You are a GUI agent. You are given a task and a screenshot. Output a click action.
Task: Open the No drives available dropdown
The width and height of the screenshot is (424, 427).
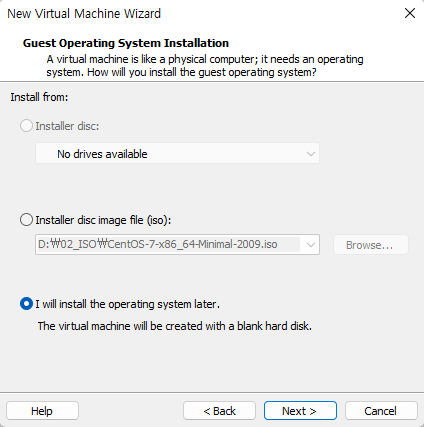[177, 154]
